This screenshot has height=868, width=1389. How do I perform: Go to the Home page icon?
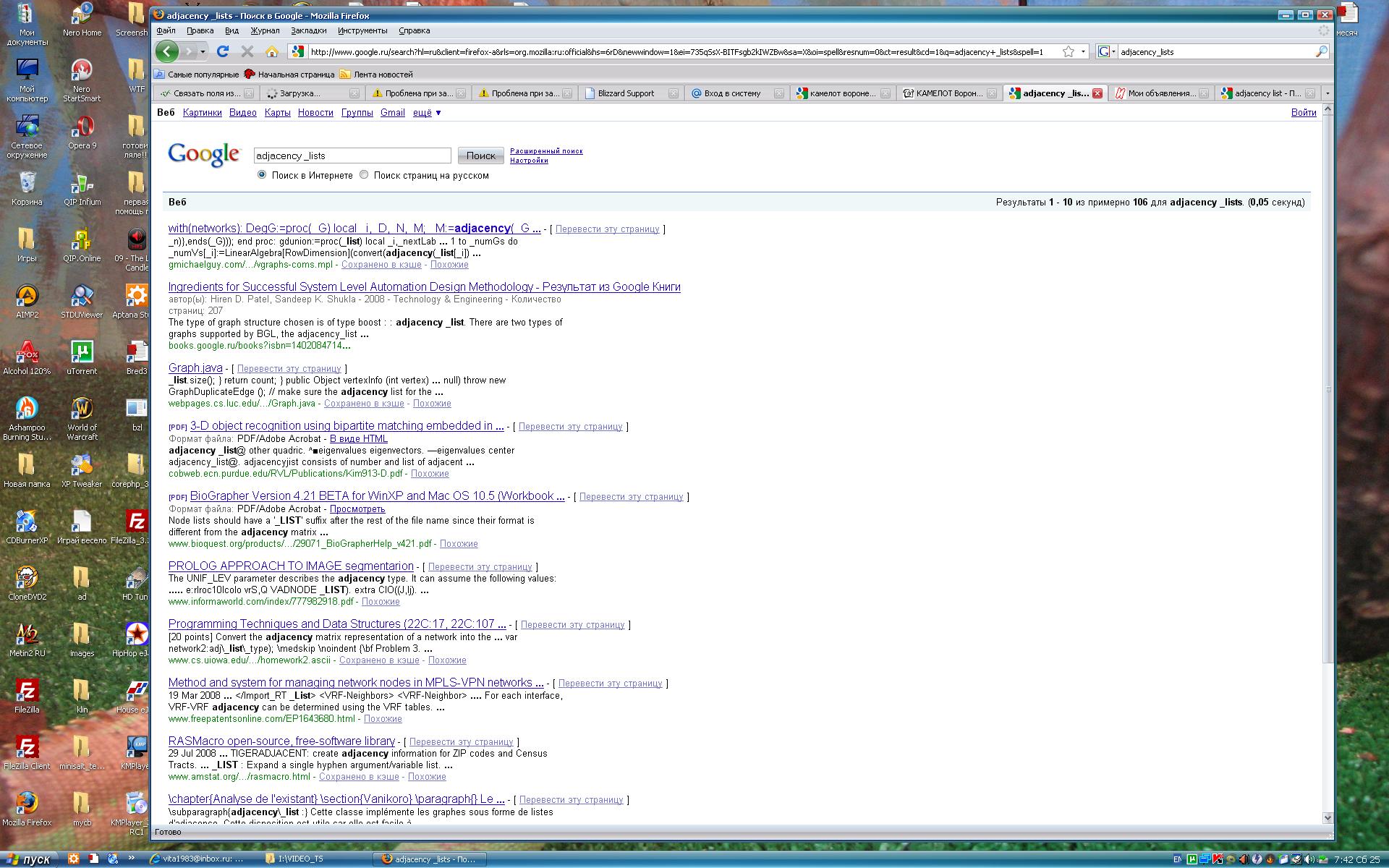coord(272,51)
